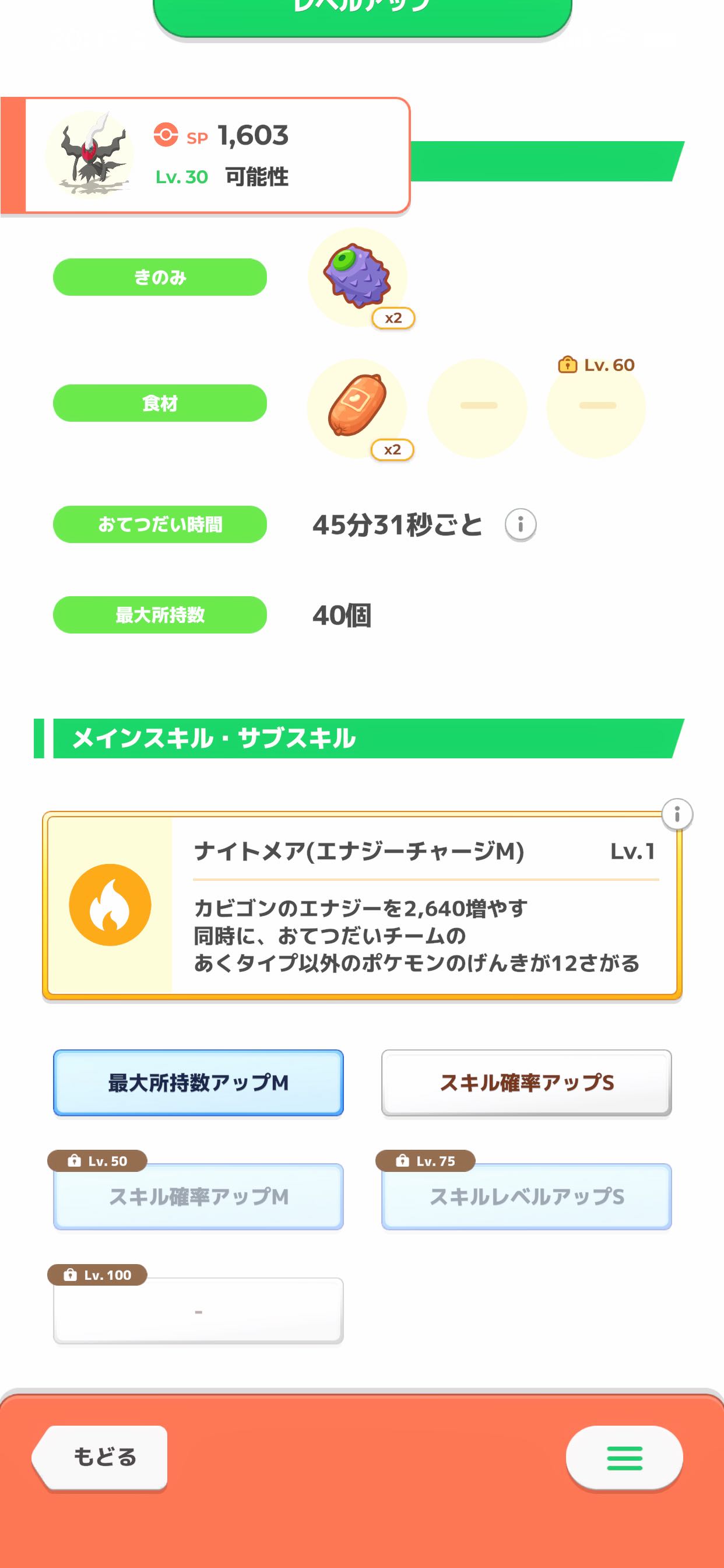724x1568 pixels.
Task: Open the green hamburger menu button
Action: pyautogui.click(x=624, y=1458)
